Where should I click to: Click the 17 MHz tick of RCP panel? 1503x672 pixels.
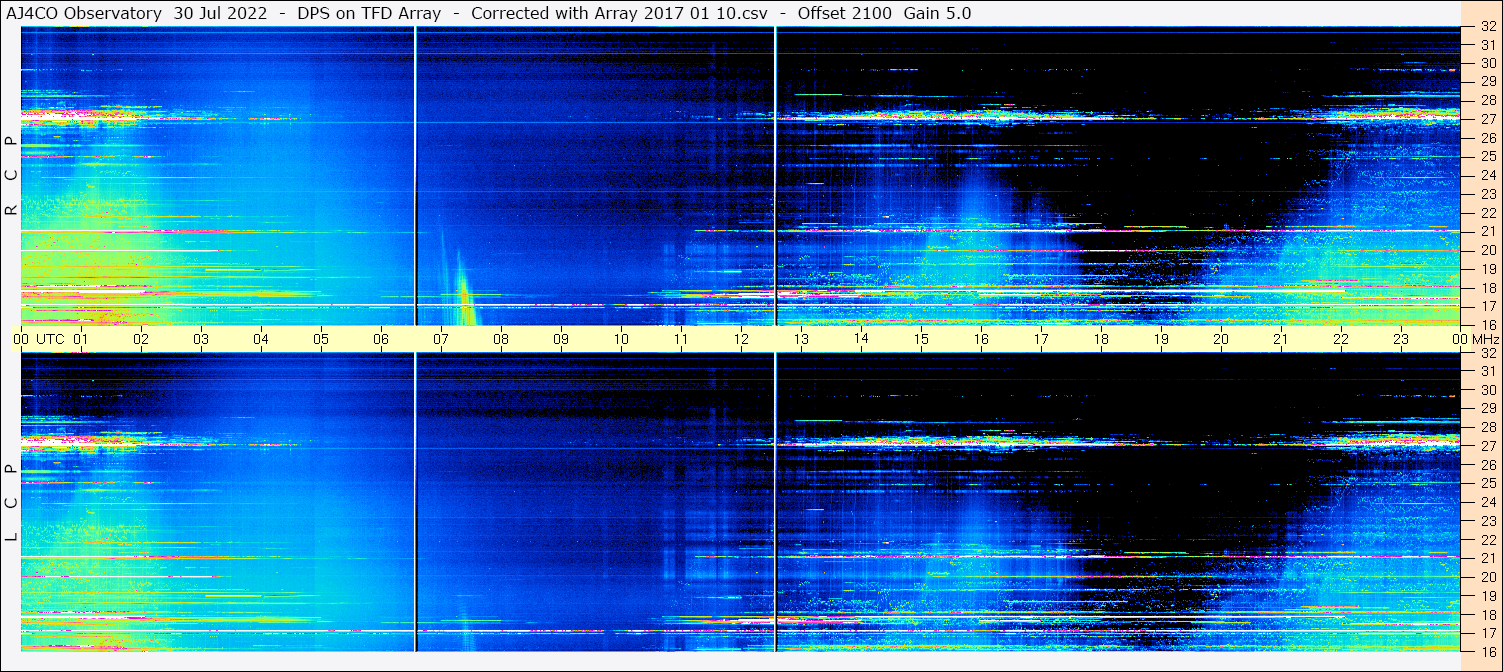tap(1487, 306)
